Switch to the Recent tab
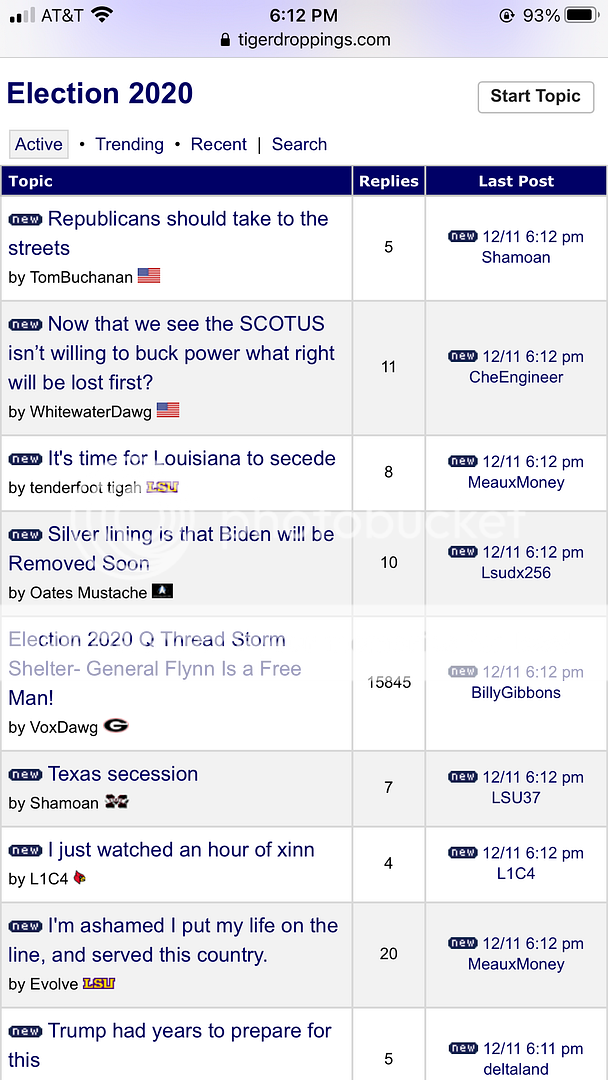Screen dimensions: 608x1080 click(x=218, y=144)
